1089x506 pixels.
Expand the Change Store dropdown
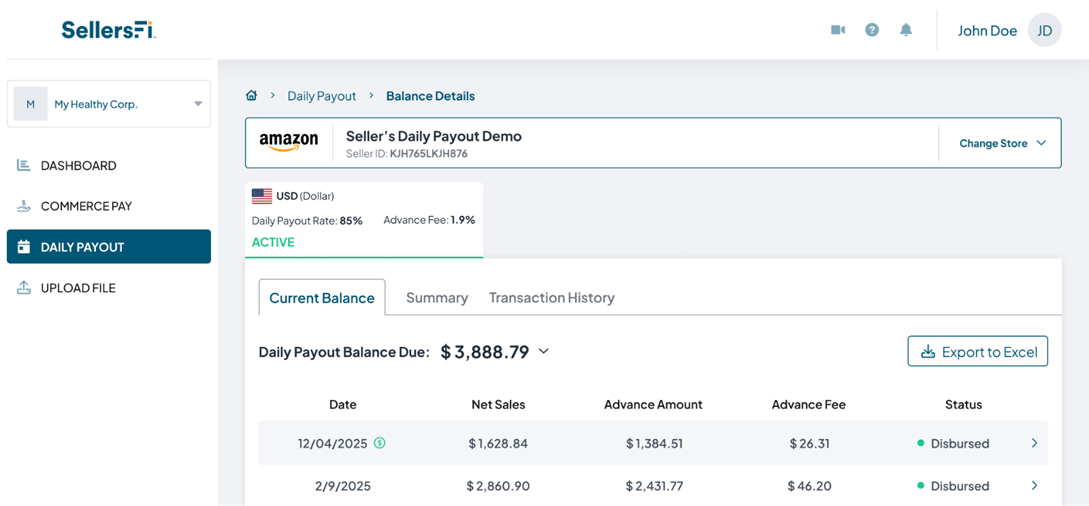point(1002,143)
